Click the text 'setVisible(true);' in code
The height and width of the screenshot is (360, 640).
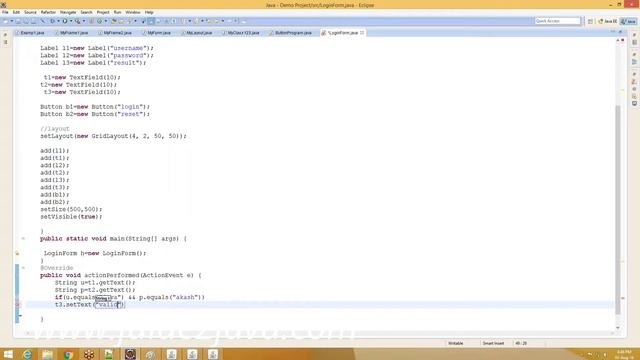[x=71, y=217]
